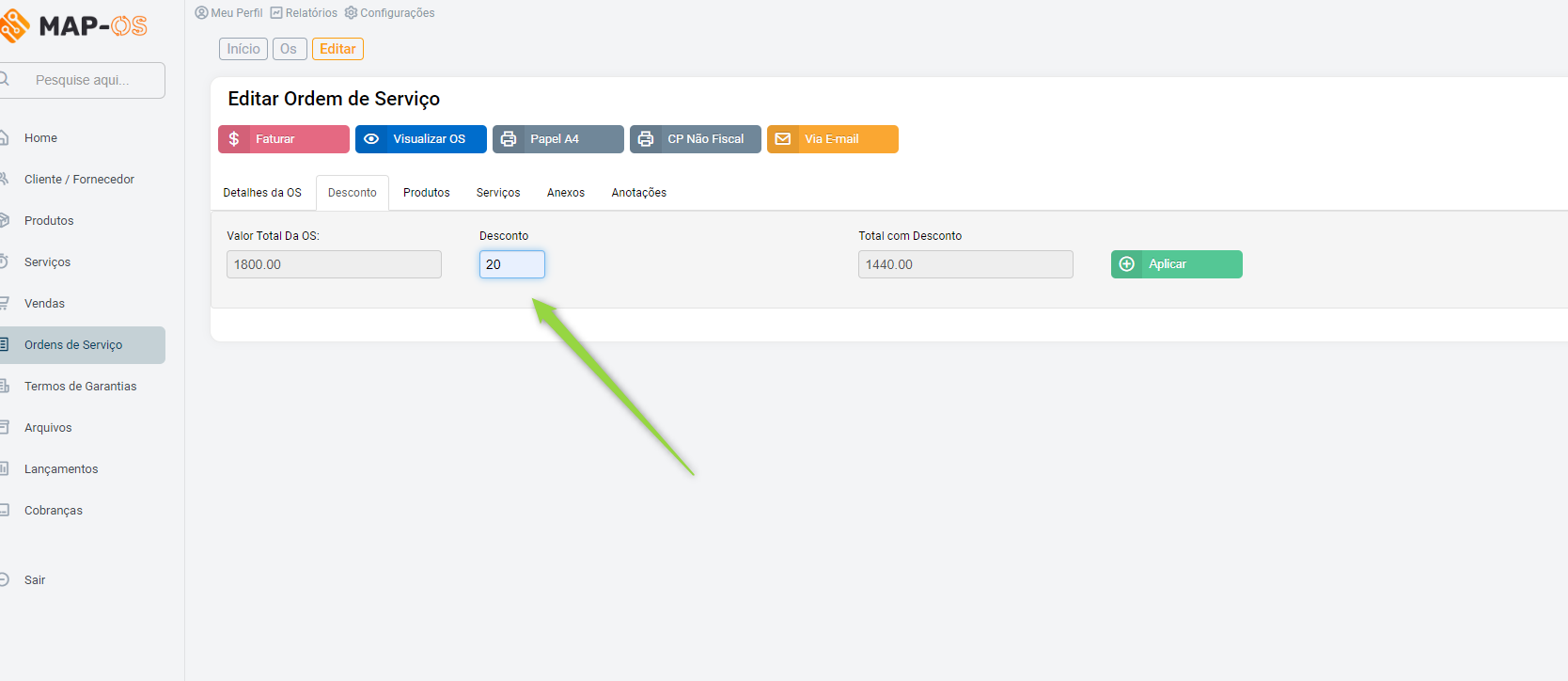Click the Valor Total Da OS field
This screenshot has height=681, width=1568.
point(334,264)
